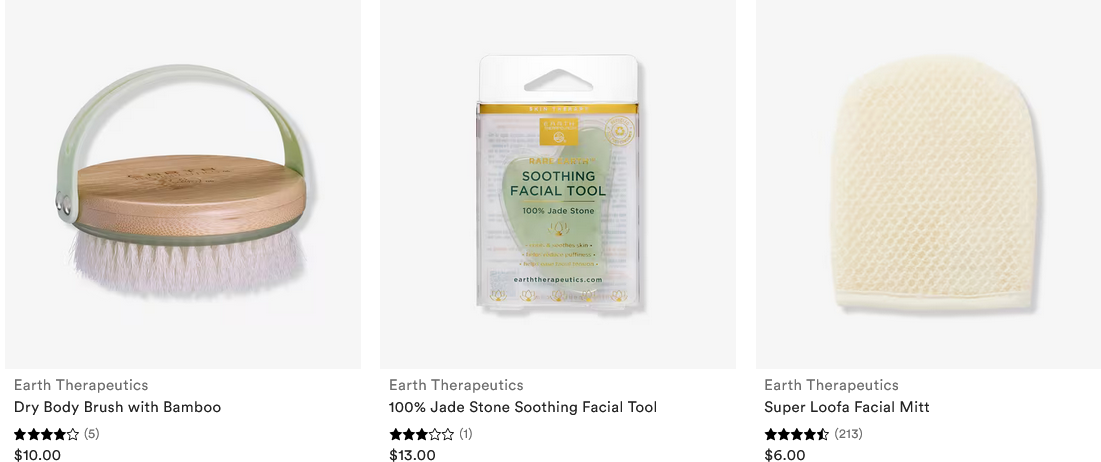Click the first star of Dry Body Brush rating
The image size is (1101, 462).
point(20,434)
